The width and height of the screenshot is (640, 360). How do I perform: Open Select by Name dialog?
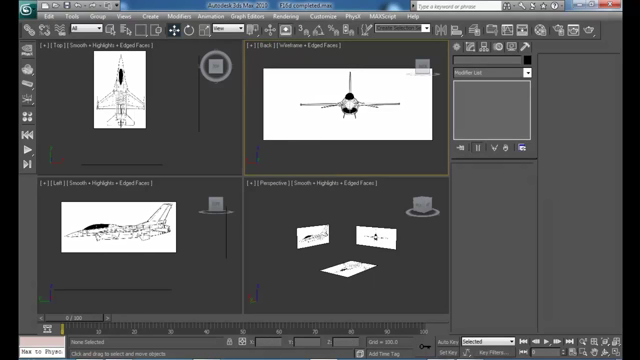pyautogui.click(x=126, y=30)
